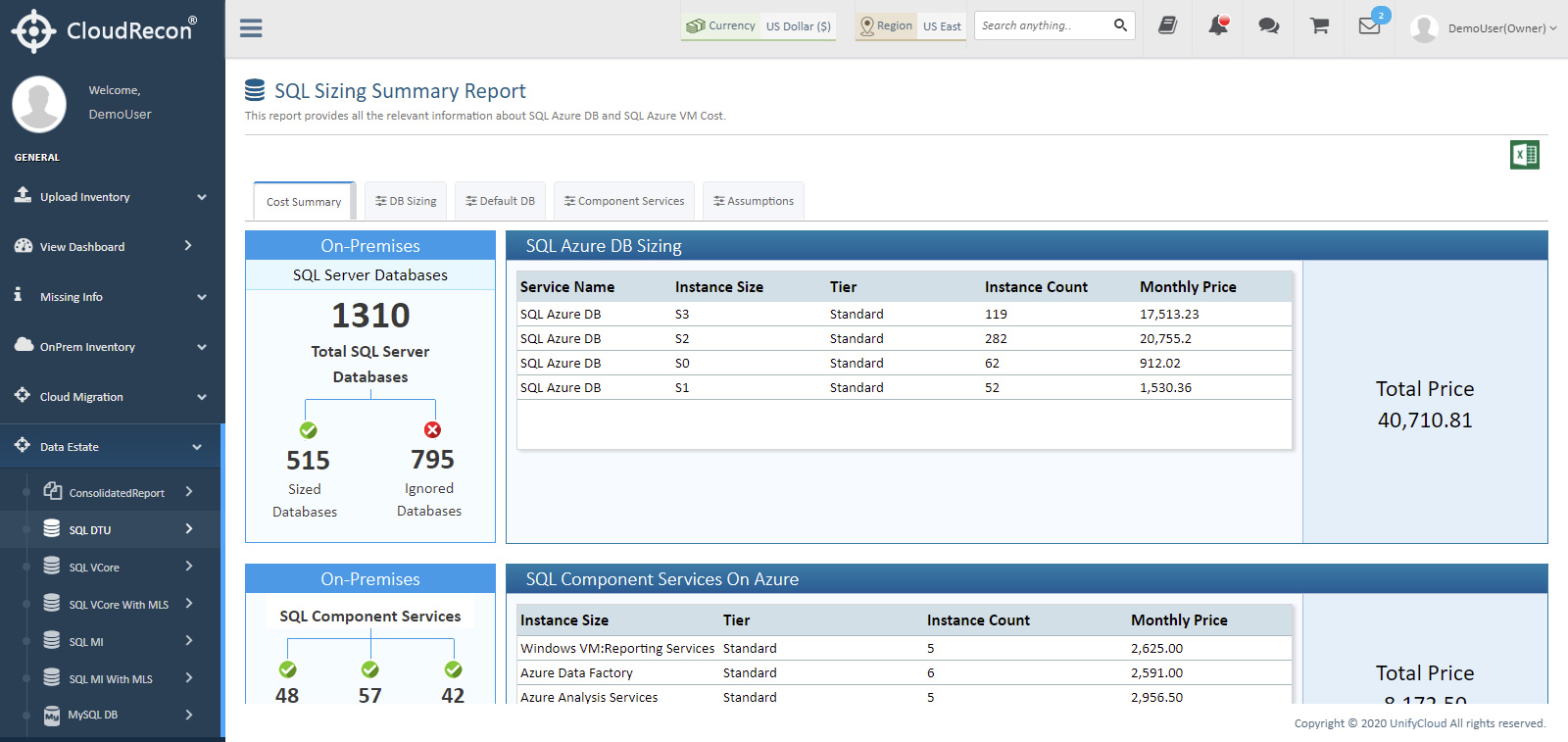
Task: Toggle the hamburger sidebar menu
Action: [251, 28]
